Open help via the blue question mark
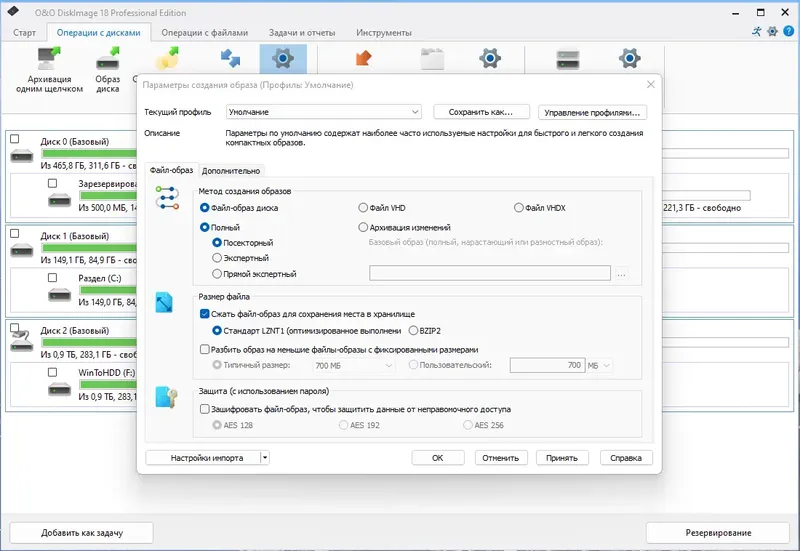Screen dimensions: 800x551 pos(788,31)
